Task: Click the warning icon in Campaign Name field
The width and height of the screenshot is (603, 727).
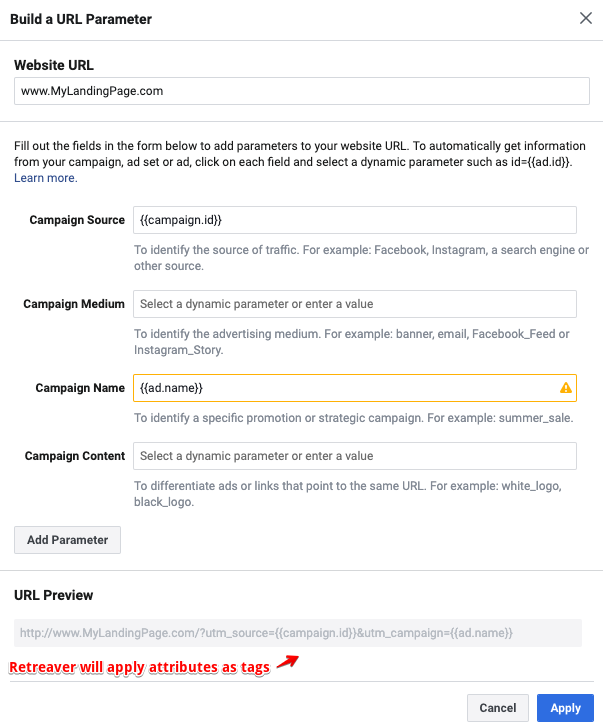Action: [x=565, y=388]
